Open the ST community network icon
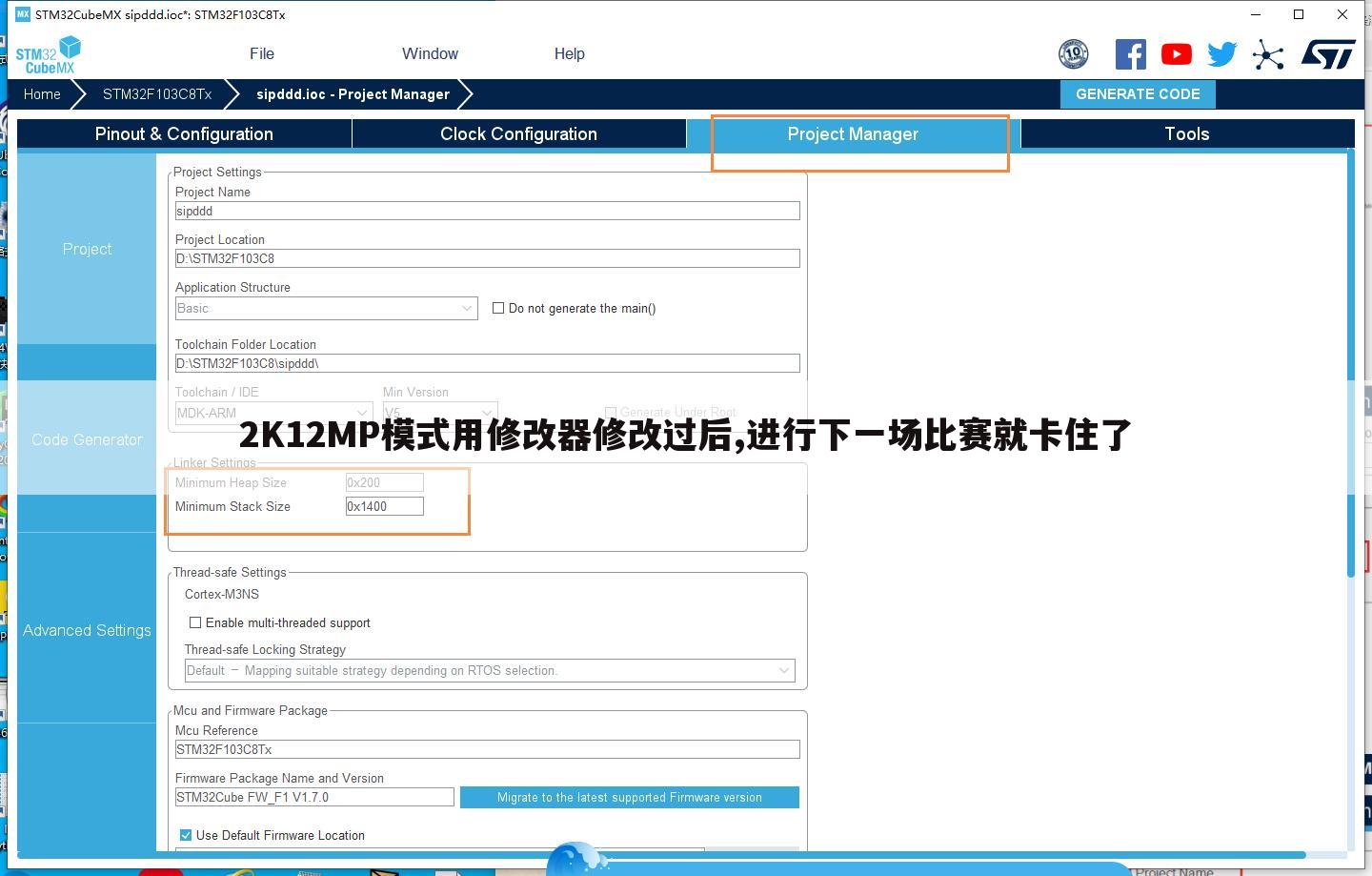 (x=1268, y=54)
